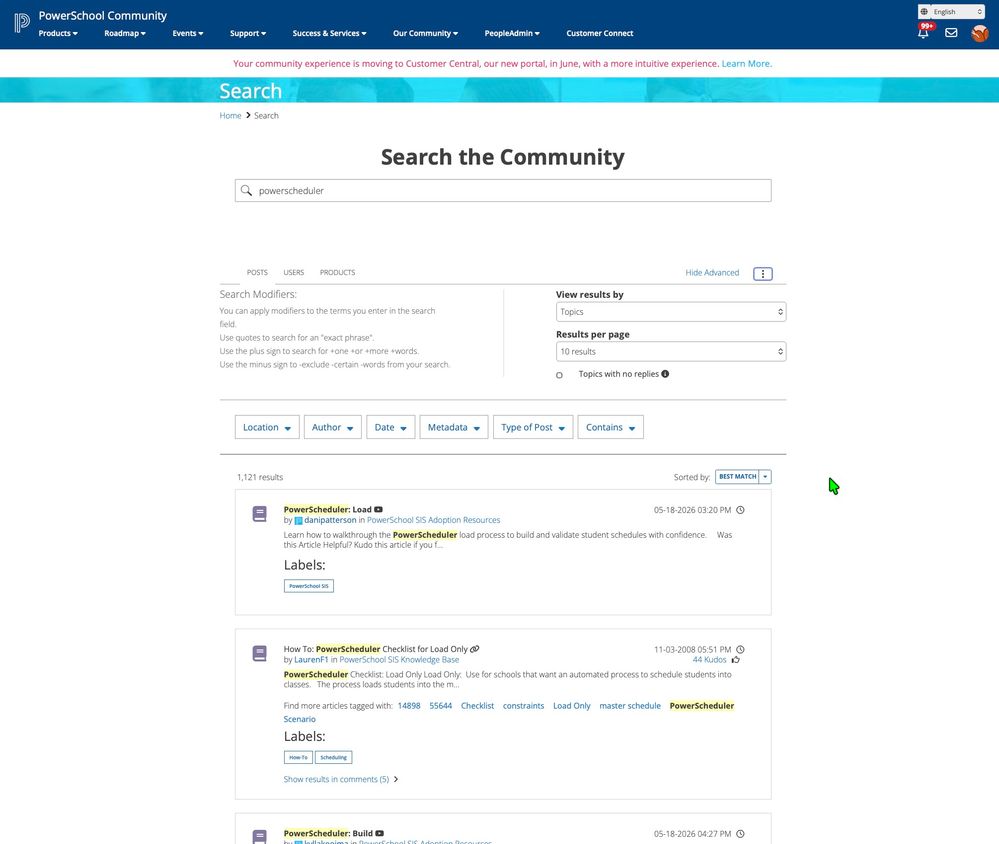Switch to the Products tab
The image size is (999, 844).
338,273
